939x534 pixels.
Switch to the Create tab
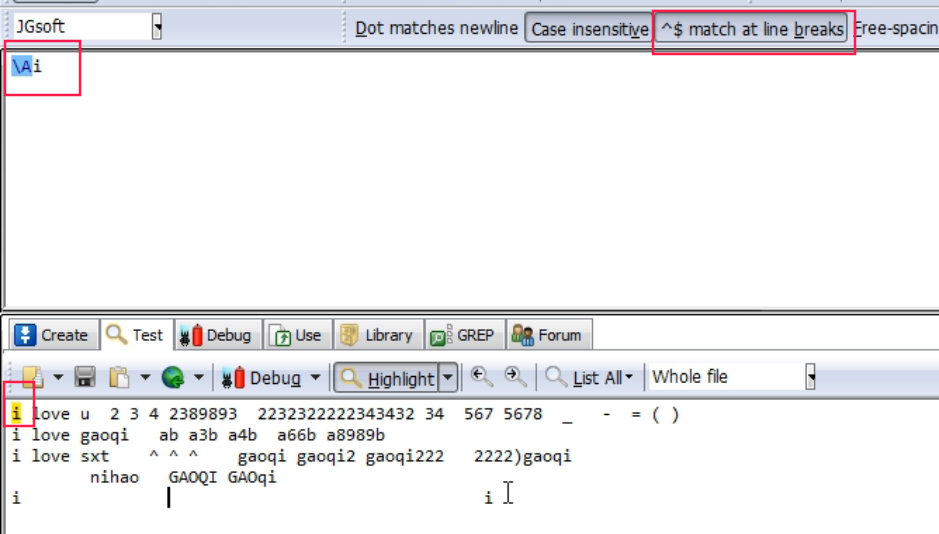(52, 335)
